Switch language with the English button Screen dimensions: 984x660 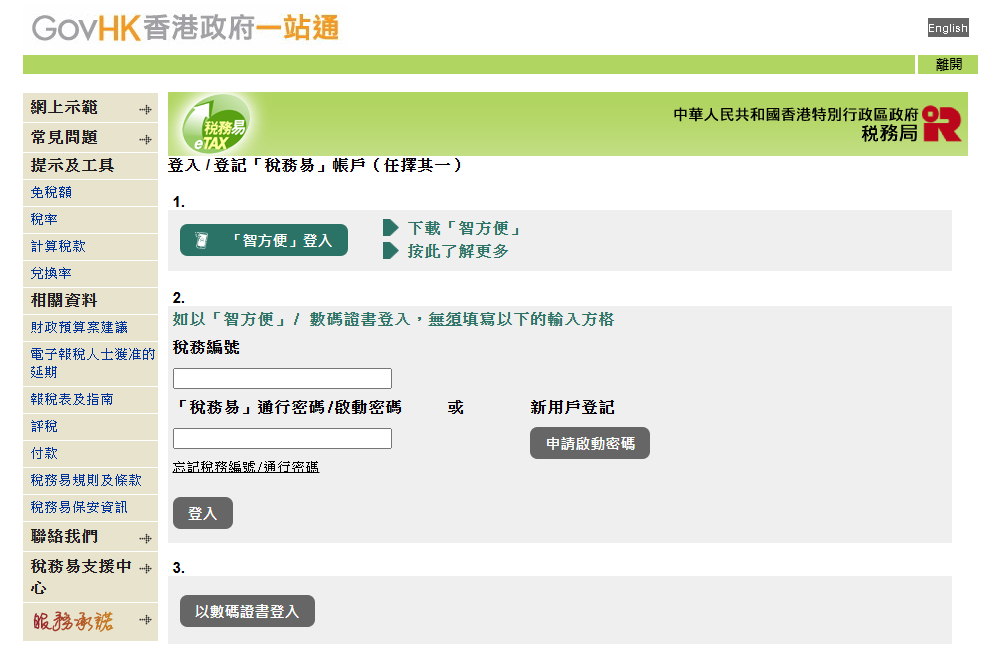coord(947,28)
